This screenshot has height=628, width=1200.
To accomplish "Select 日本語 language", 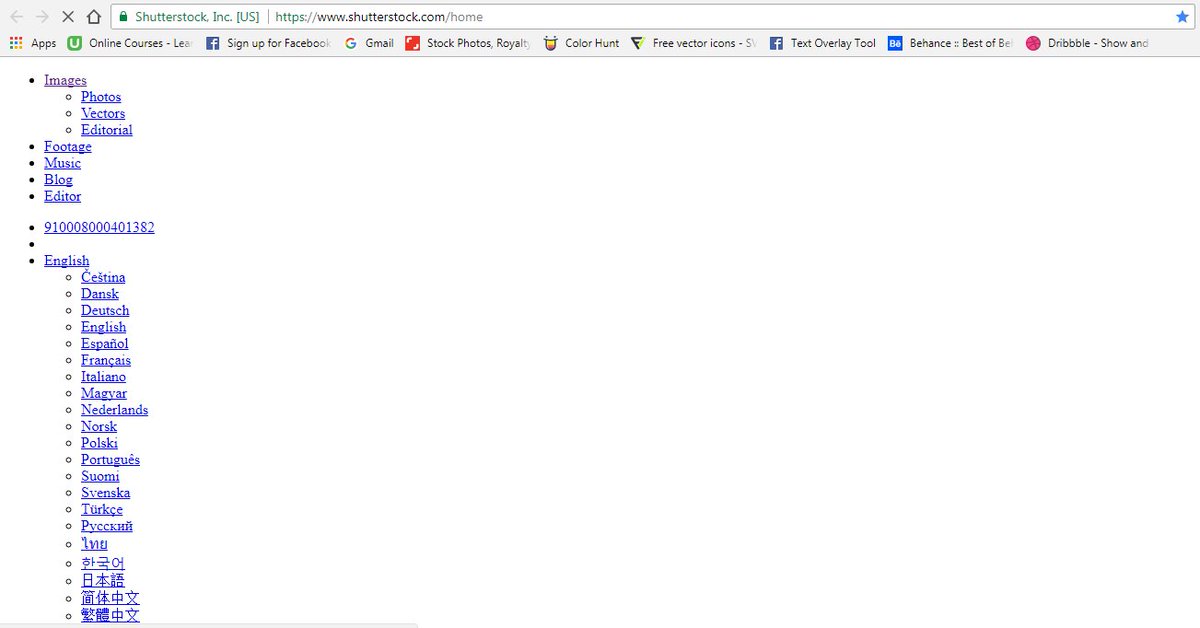I will tap(103, 581).
